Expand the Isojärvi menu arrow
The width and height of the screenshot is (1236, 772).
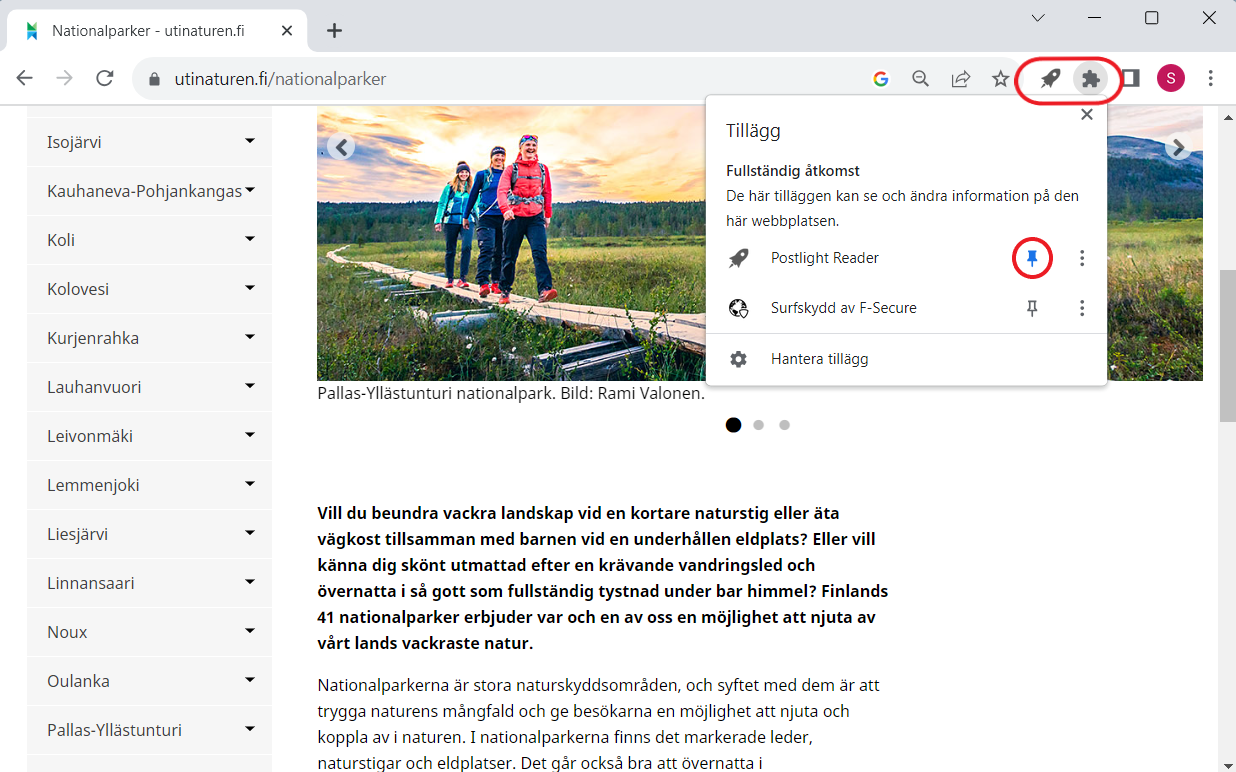click(x=250, y=141)
